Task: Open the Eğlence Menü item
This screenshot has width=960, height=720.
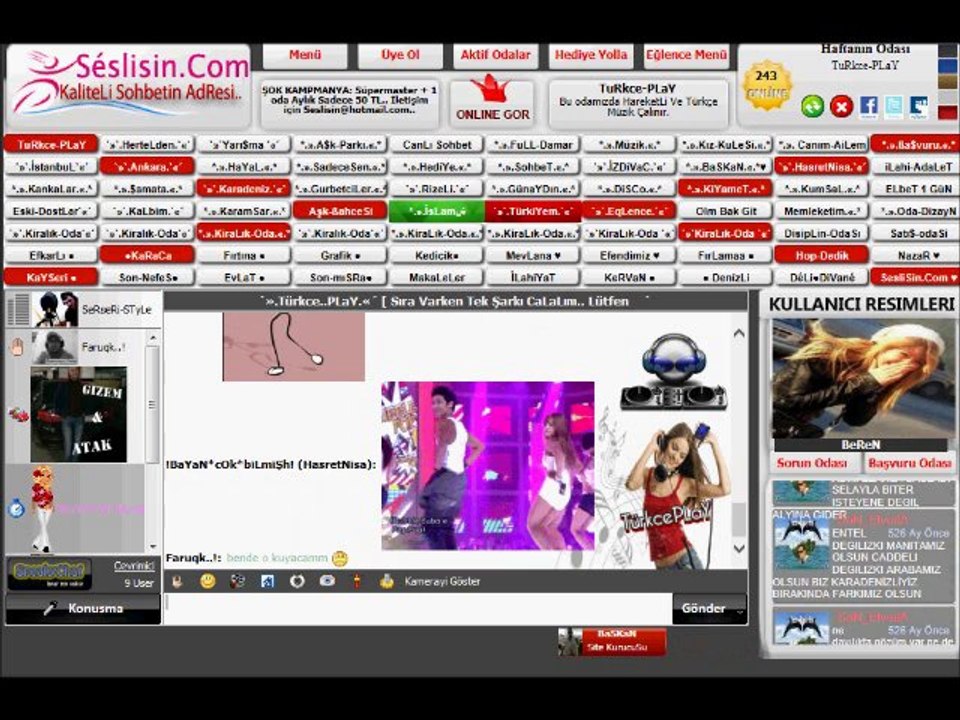Action: (x=687, y=55)
